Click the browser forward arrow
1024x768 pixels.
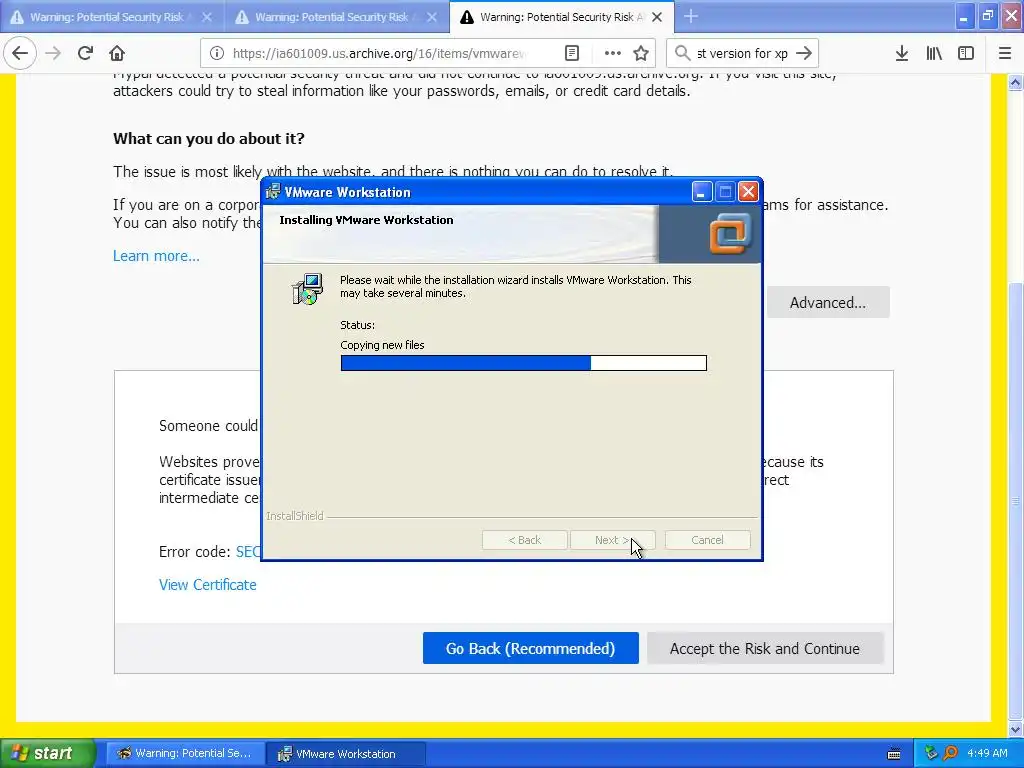(x=53, y=53)
